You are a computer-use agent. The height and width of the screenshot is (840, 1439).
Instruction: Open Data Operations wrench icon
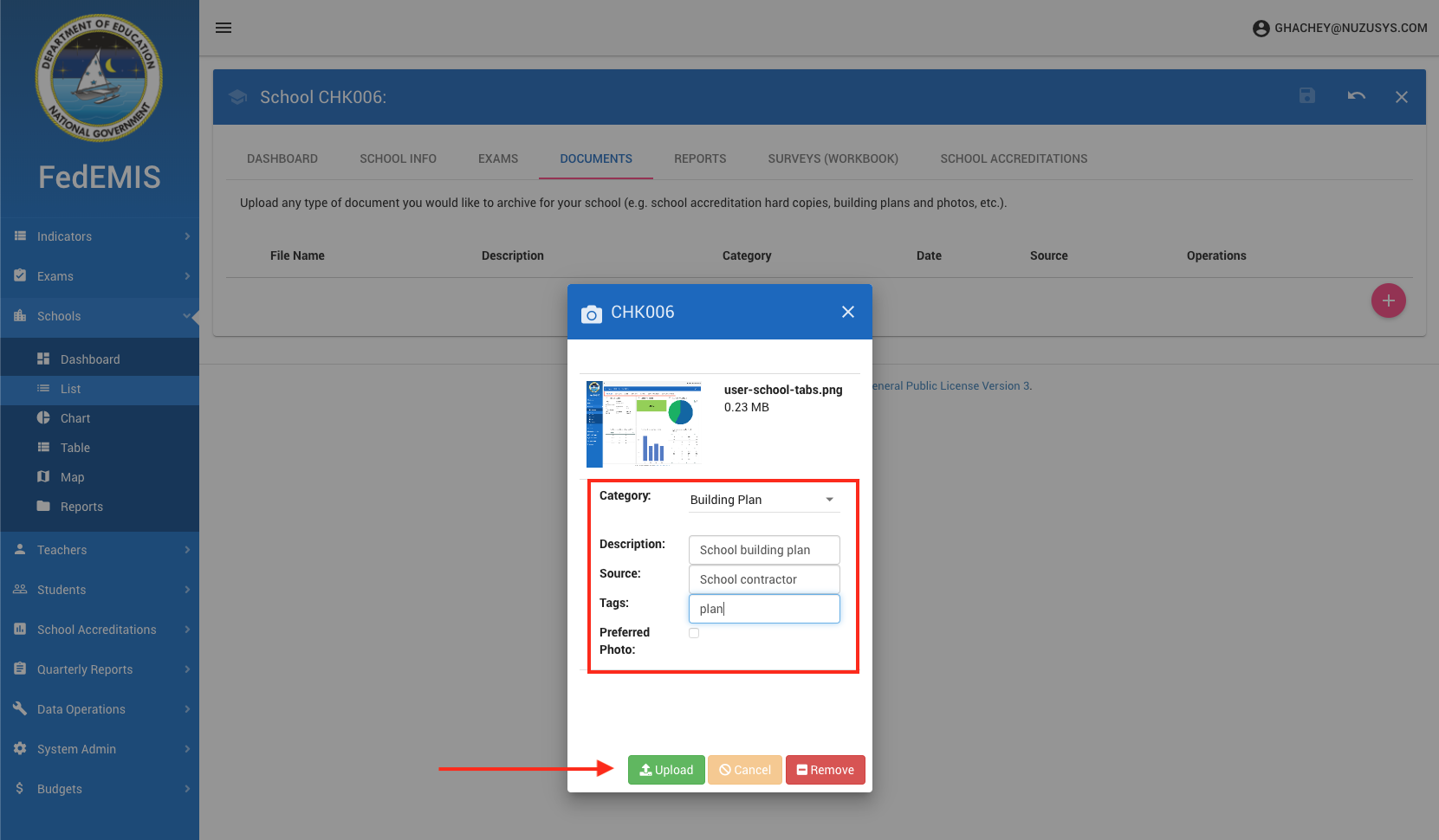pyautogui.click(x=20, y=708)
